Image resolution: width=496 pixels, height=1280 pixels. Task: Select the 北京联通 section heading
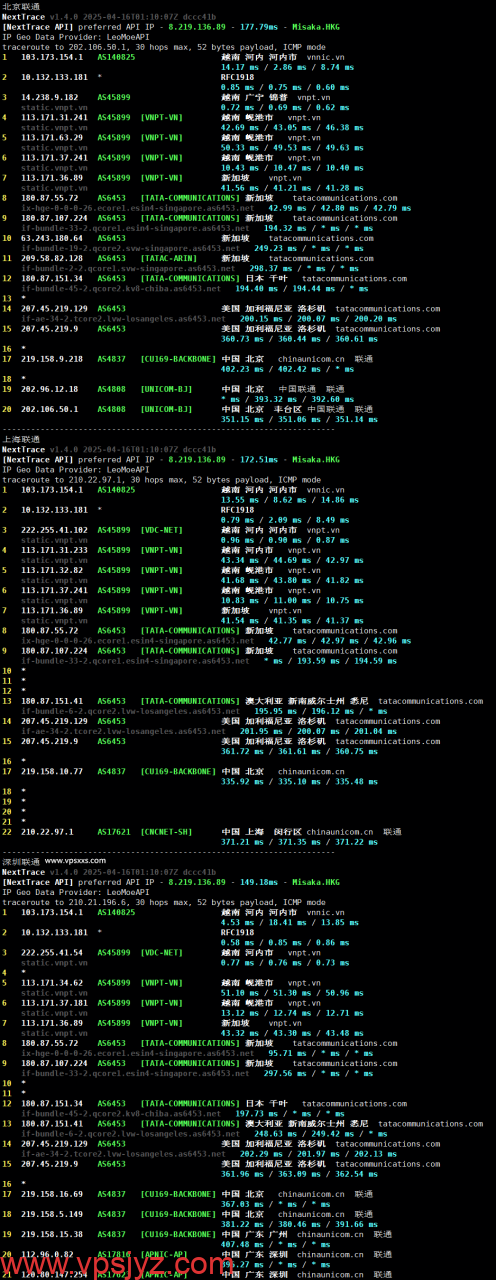click(21, 6)
